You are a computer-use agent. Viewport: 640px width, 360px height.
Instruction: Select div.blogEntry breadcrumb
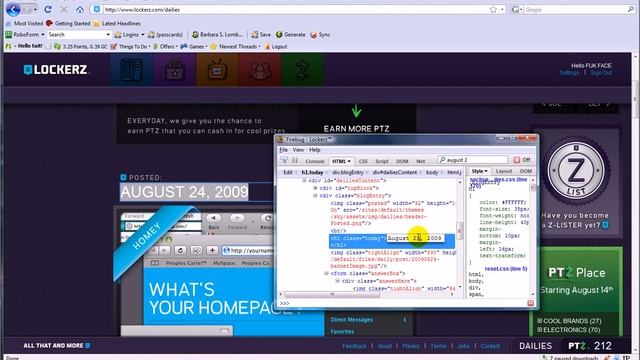click(x=348, y=173)
